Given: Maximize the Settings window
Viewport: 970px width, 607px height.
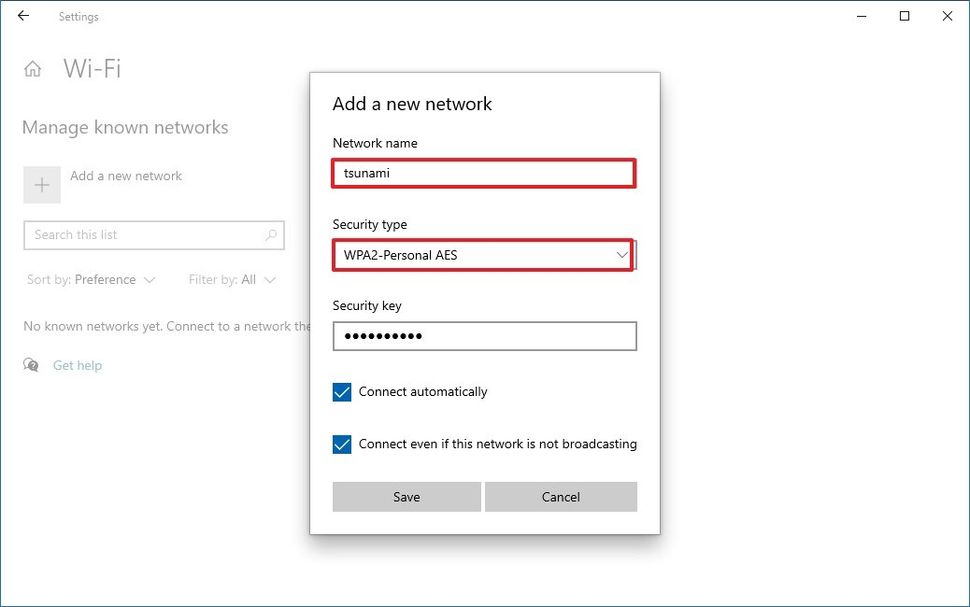Looking at the screenshot, I should 904,16.
